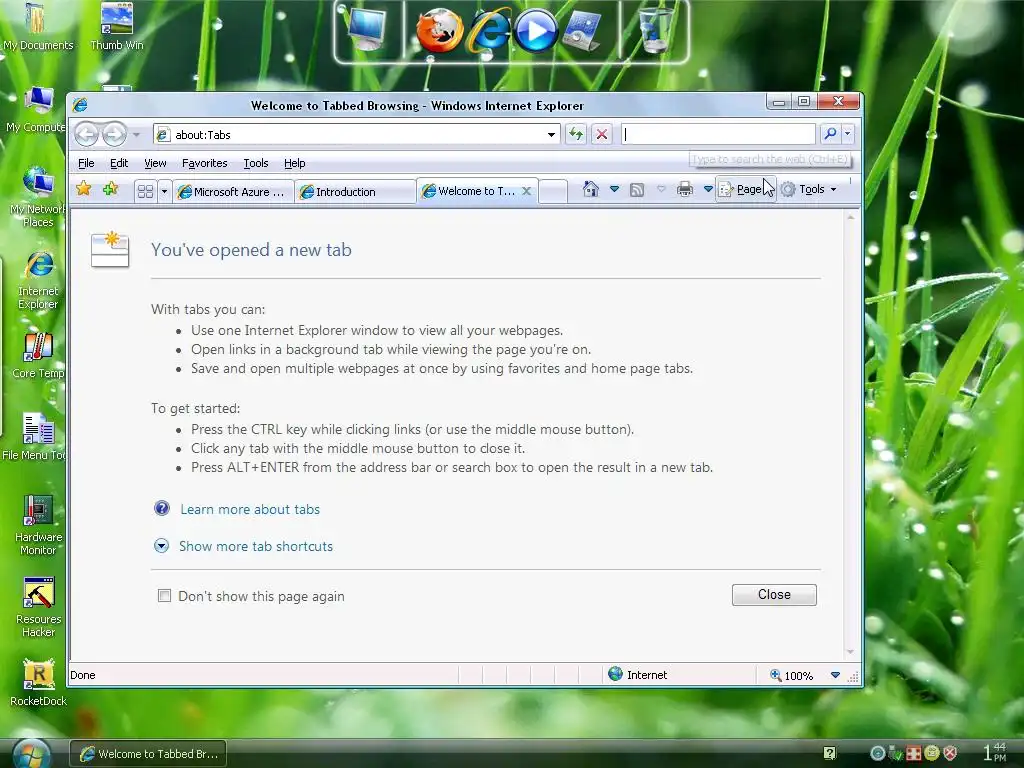This screenshot has height=768, width=1024.
Task: Open My Documents desktop icon
Action: coord(37,26)
